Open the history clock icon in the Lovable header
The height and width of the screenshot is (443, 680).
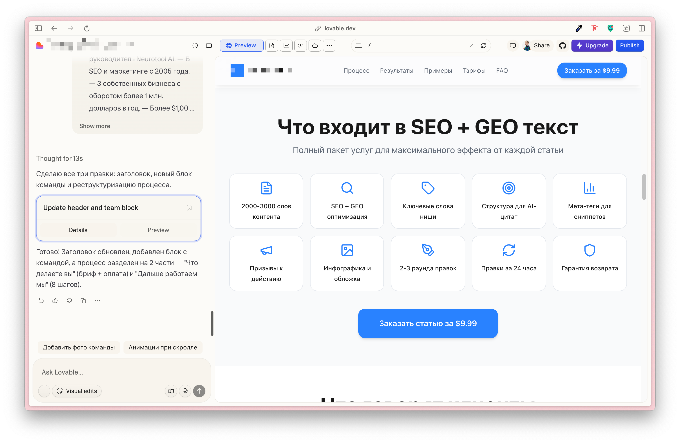(x=195, y=45)
